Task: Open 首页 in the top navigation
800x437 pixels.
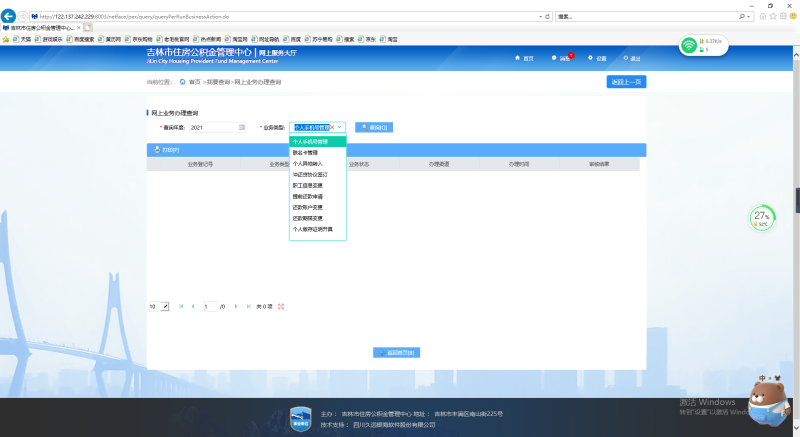Action: click(524, 58)
